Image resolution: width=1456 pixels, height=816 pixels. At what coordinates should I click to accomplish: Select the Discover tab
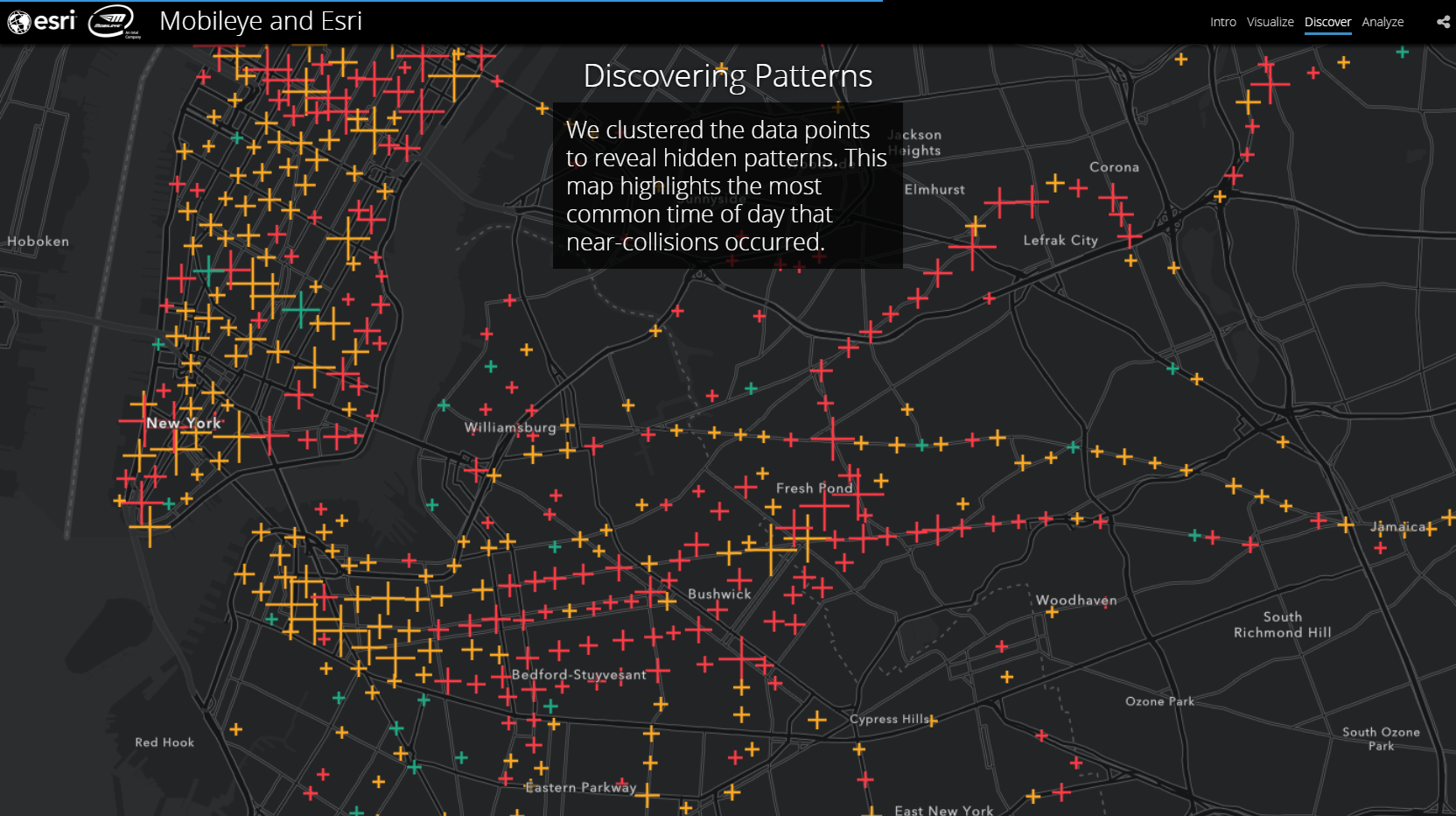[x=1327, y=22]
